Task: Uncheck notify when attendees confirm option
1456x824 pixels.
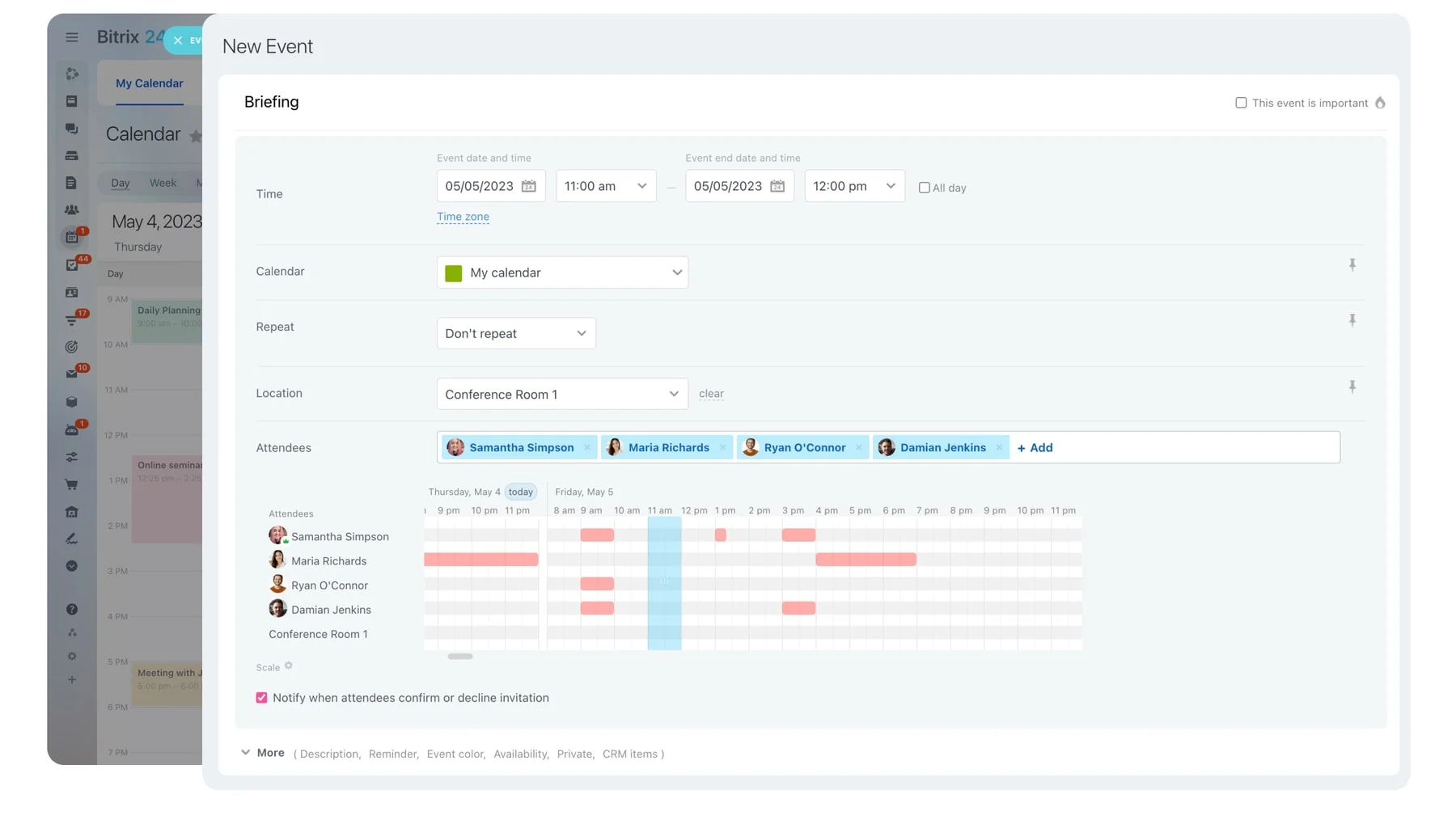Action: tap(261, 698)
